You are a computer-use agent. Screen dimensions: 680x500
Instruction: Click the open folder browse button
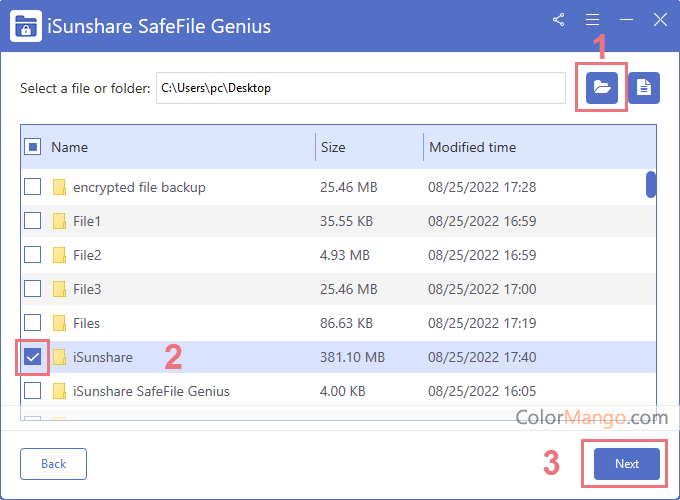pyautogui.click(x=602, y=88)
